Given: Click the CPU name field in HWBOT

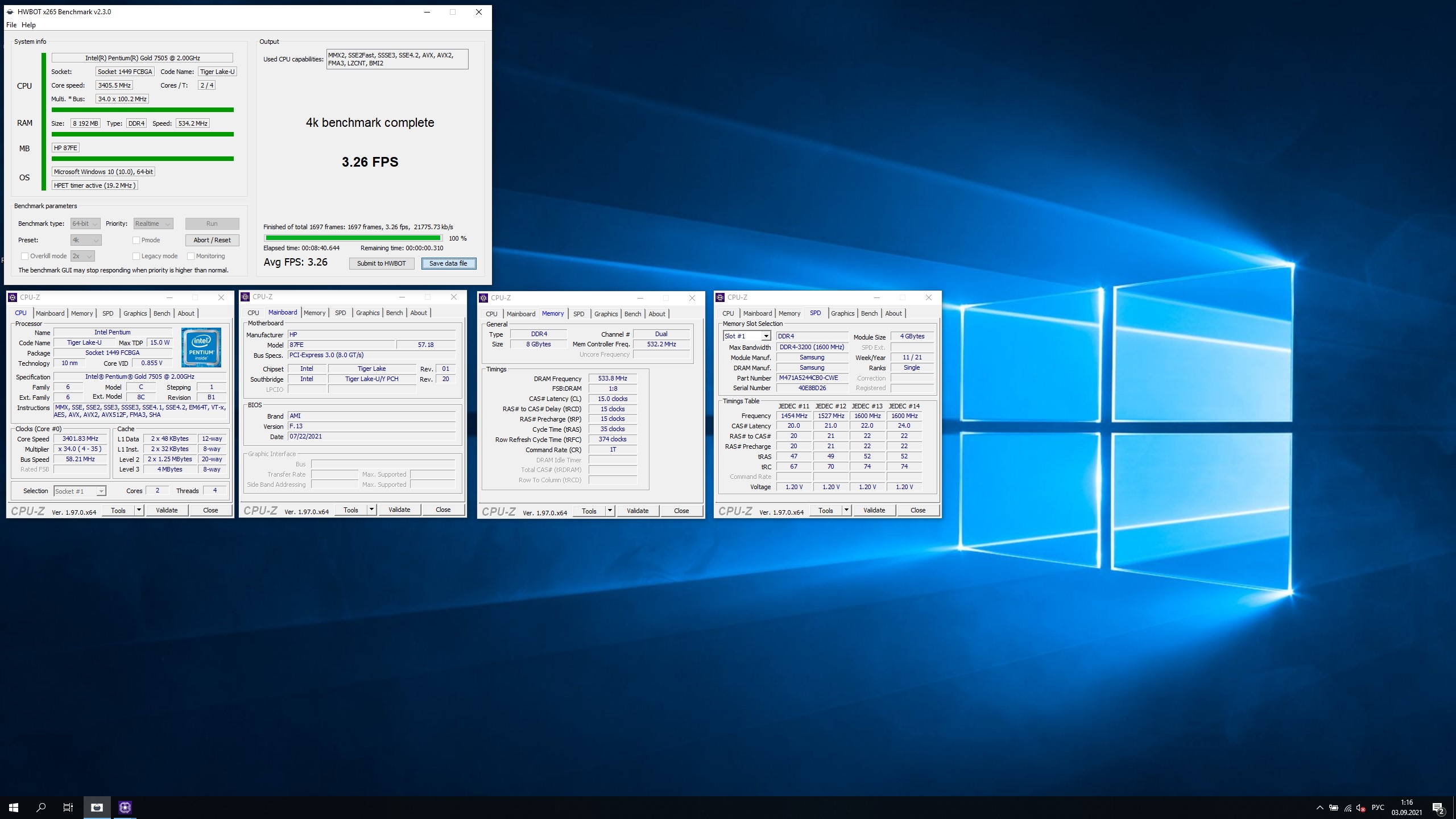Looking at the screenshot, I should [142, 58].
